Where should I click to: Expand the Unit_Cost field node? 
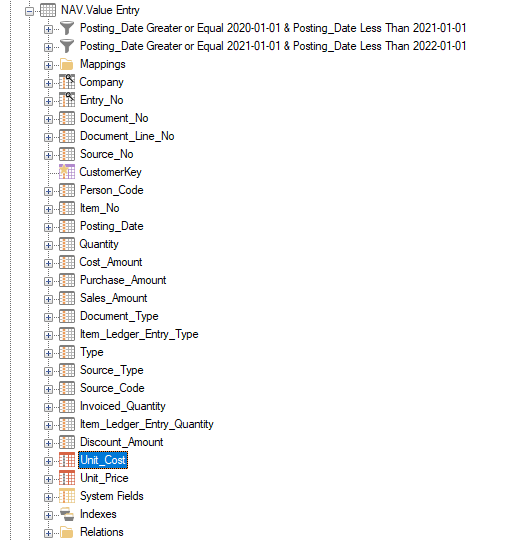(48, 461)
